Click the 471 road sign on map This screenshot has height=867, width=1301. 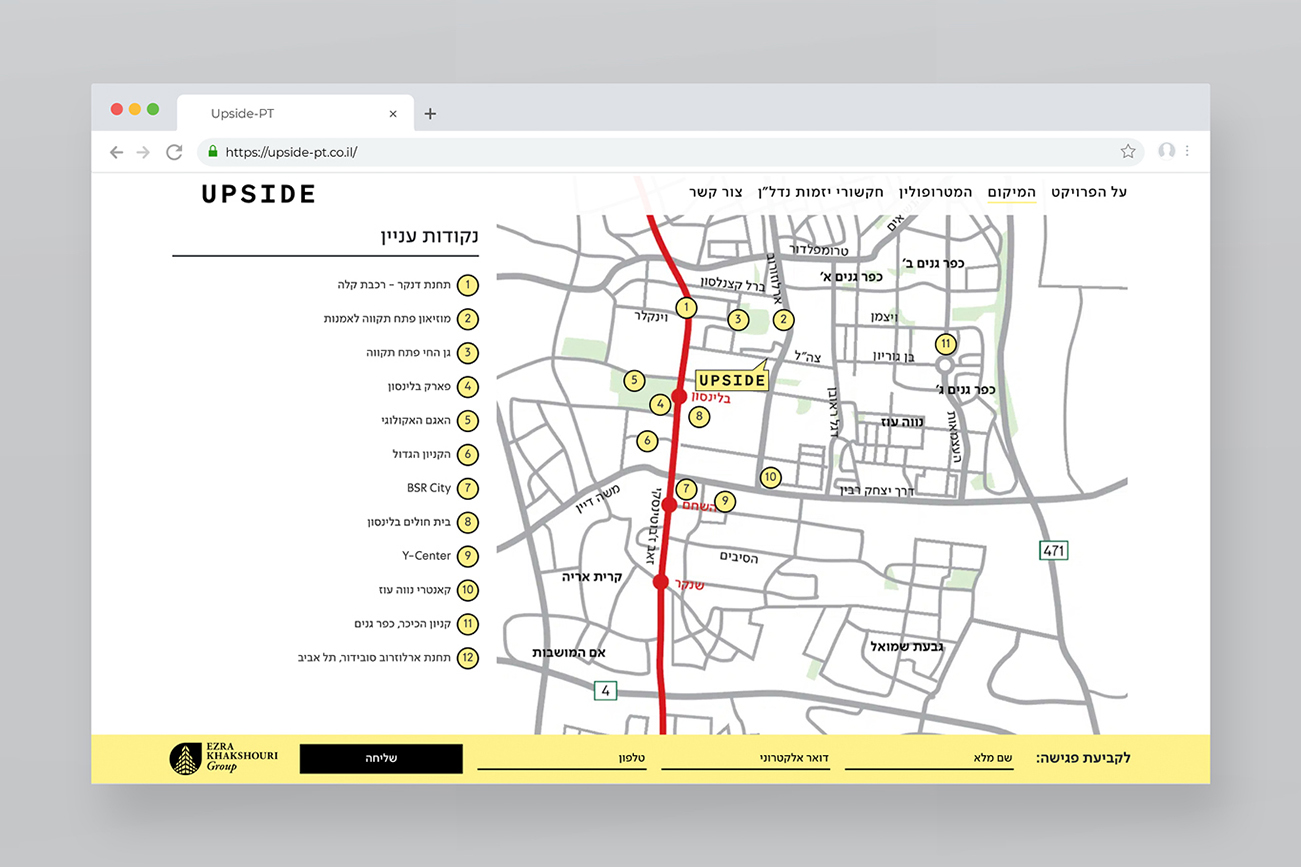pyautogui.click(x=1054, y=550)
